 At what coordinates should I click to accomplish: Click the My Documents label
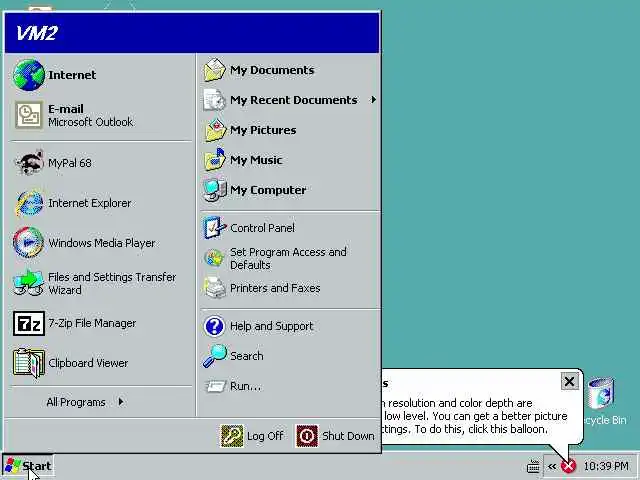coord(272,70)
